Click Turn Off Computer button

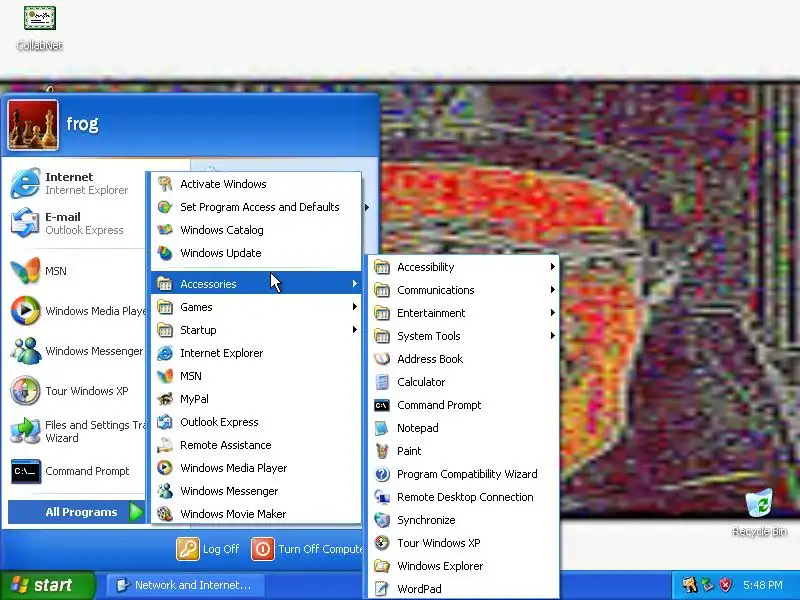coord(307,549)
